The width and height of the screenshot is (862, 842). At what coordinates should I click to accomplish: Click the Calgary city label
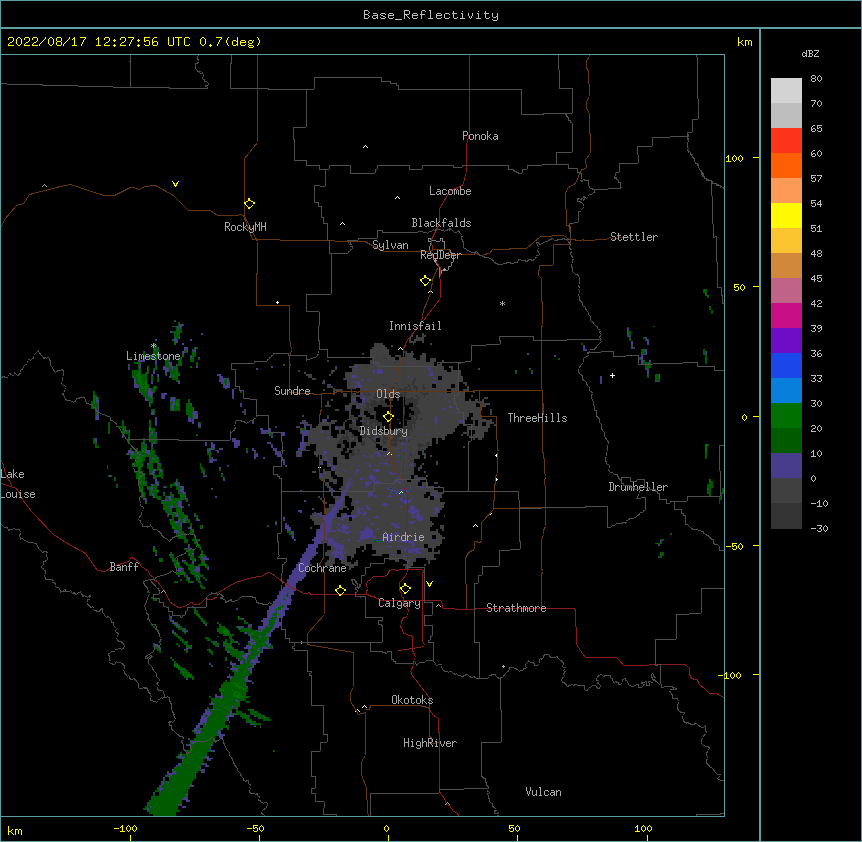pyautogui.click(x=400, y=603)
